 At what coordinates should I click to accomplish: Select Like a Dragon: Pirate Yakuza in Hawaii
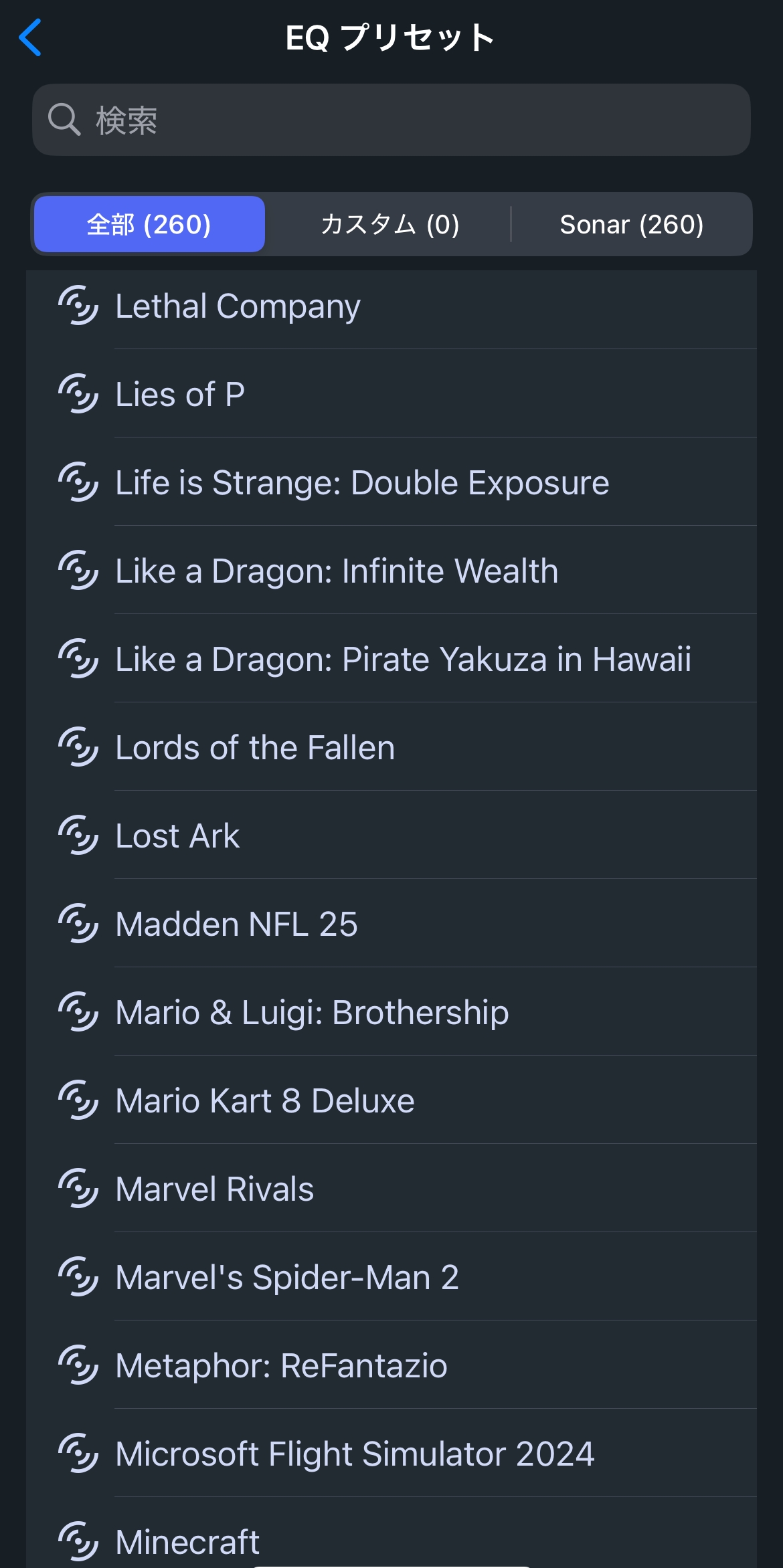pos(403,659)
